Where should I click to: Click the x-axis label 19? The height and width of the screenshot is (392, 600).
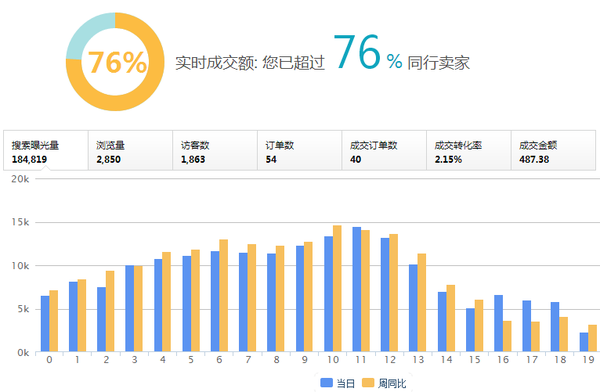pos(588,360)
